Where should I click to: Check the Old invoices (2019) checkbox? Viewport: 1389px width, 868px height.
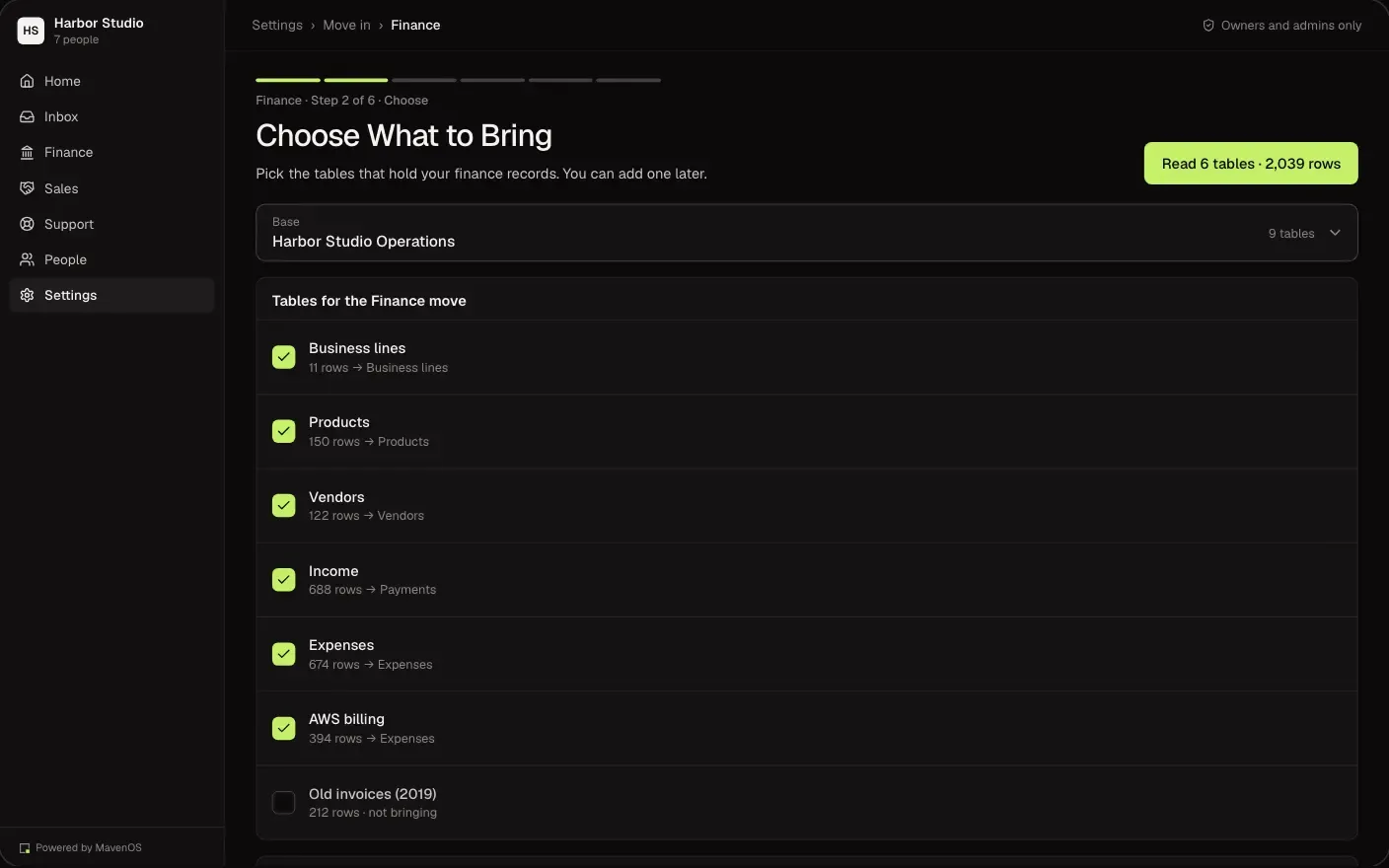(283, 803)
